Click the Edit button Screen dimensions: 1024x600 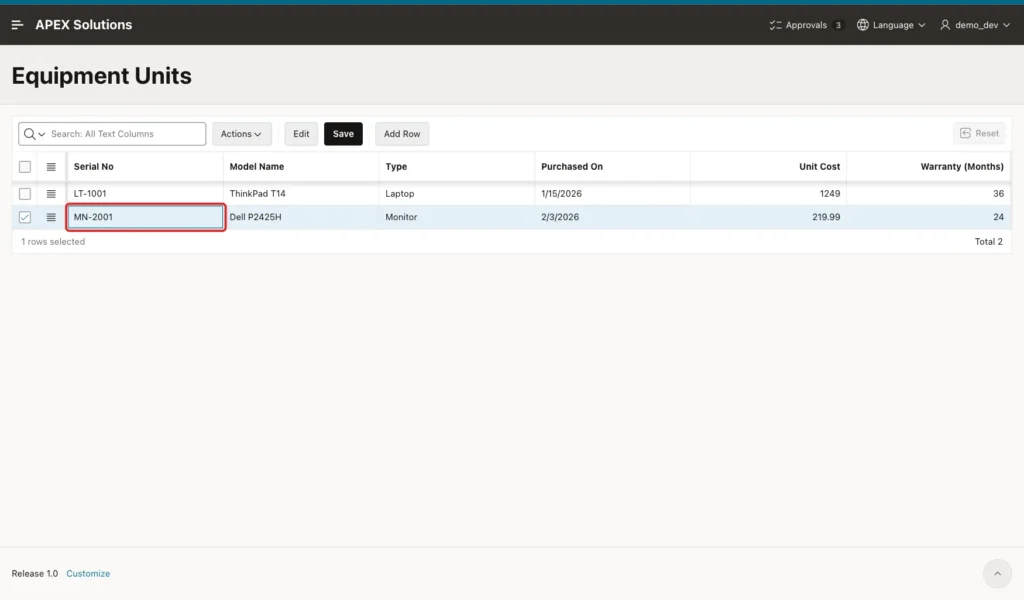[x=301, y=134]
